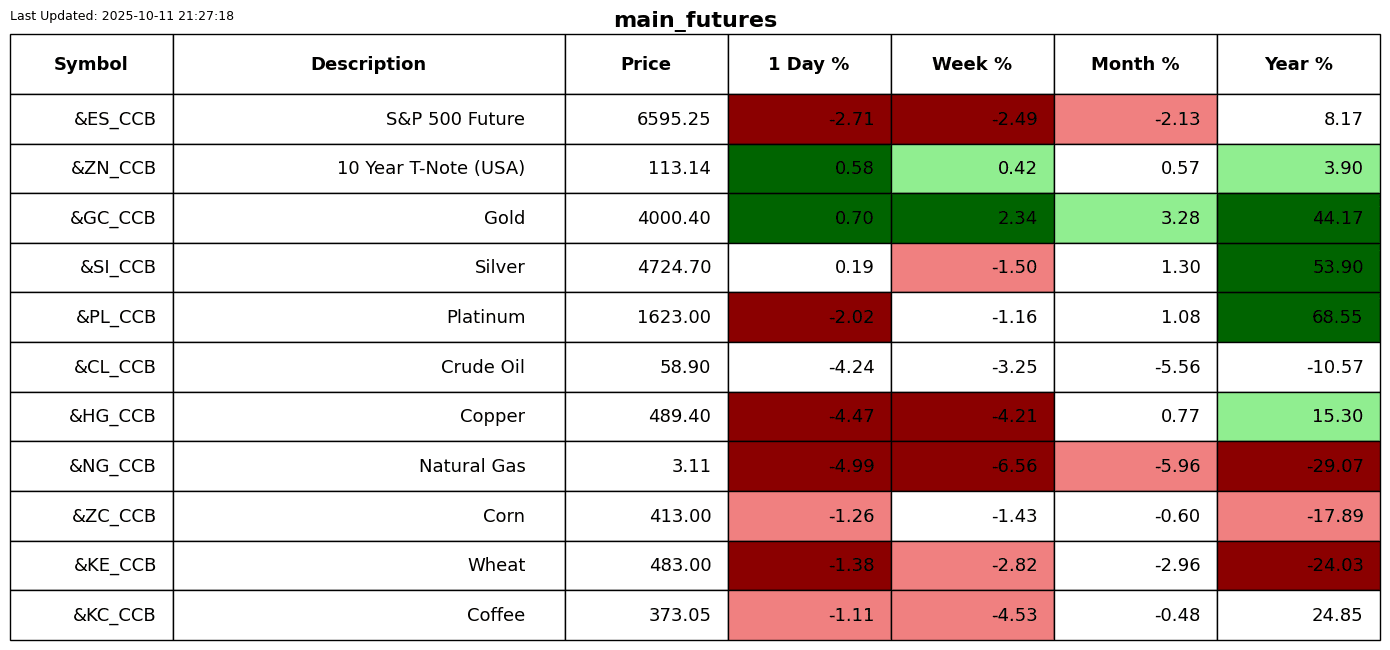Select the Crude Oil price 58.90
Screen dimensions: 1390x650
[x=684, y=368]
